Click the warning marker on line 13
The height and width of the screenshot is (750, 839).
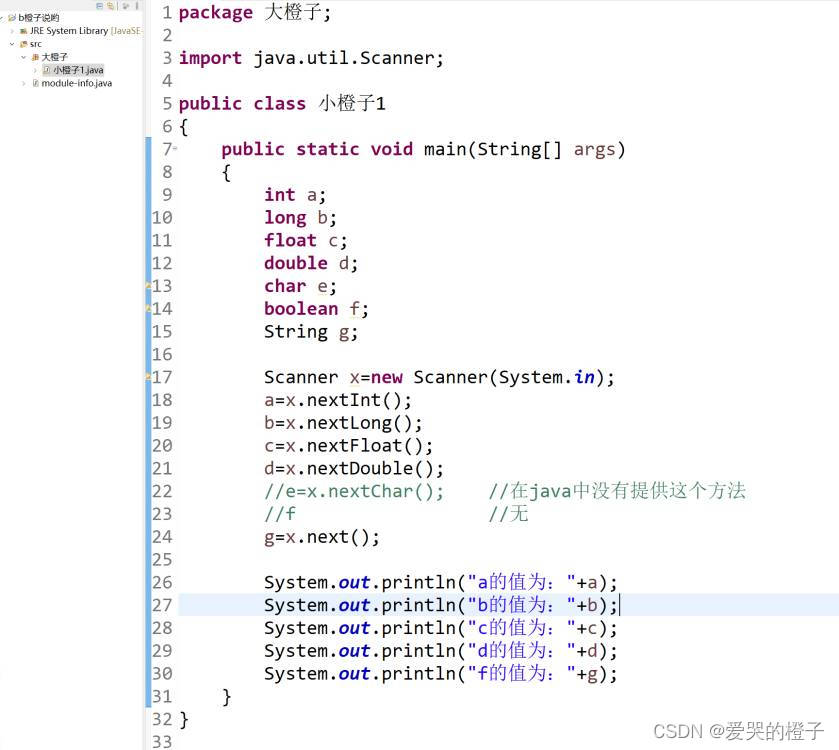148,286
